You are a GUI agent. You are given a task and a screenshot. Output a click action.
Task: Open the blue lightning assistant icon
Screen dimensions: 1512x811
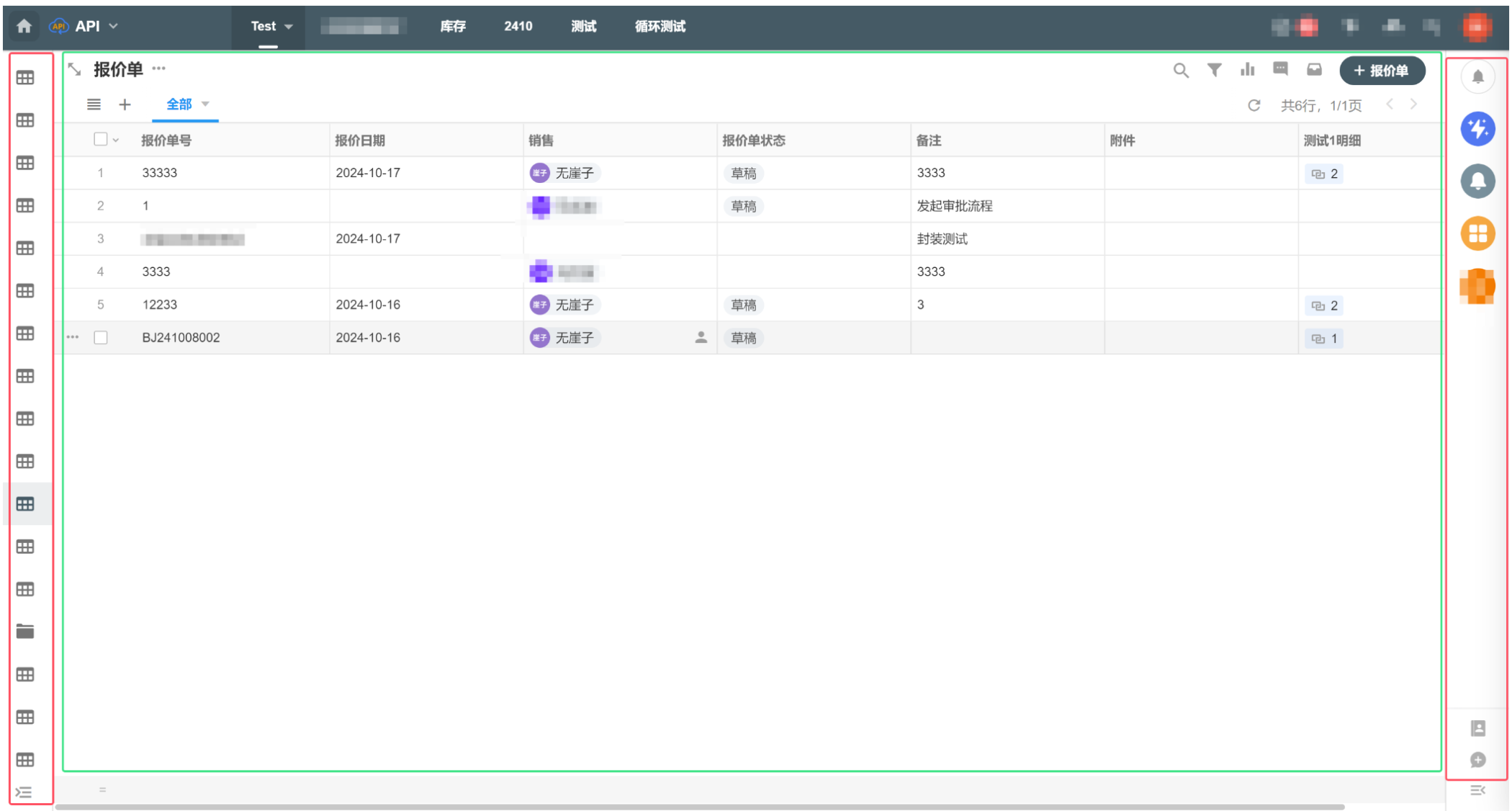1477,129
